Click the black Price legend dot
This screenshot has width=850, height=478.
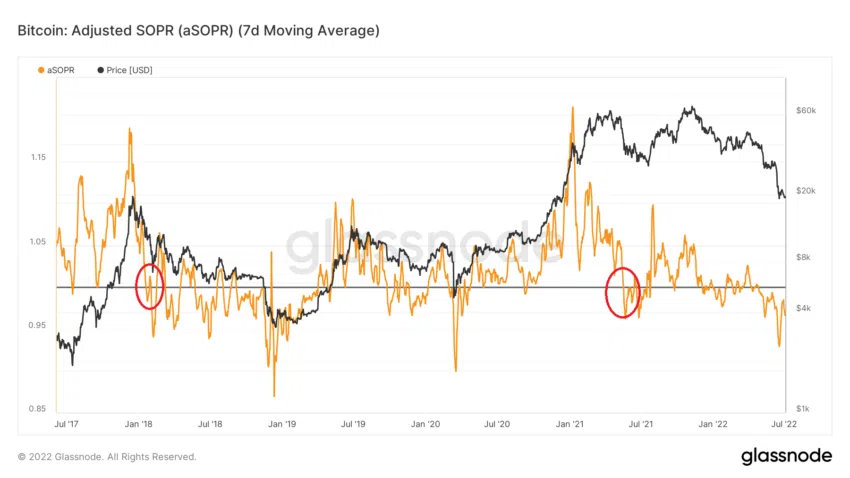pos(100,70)
